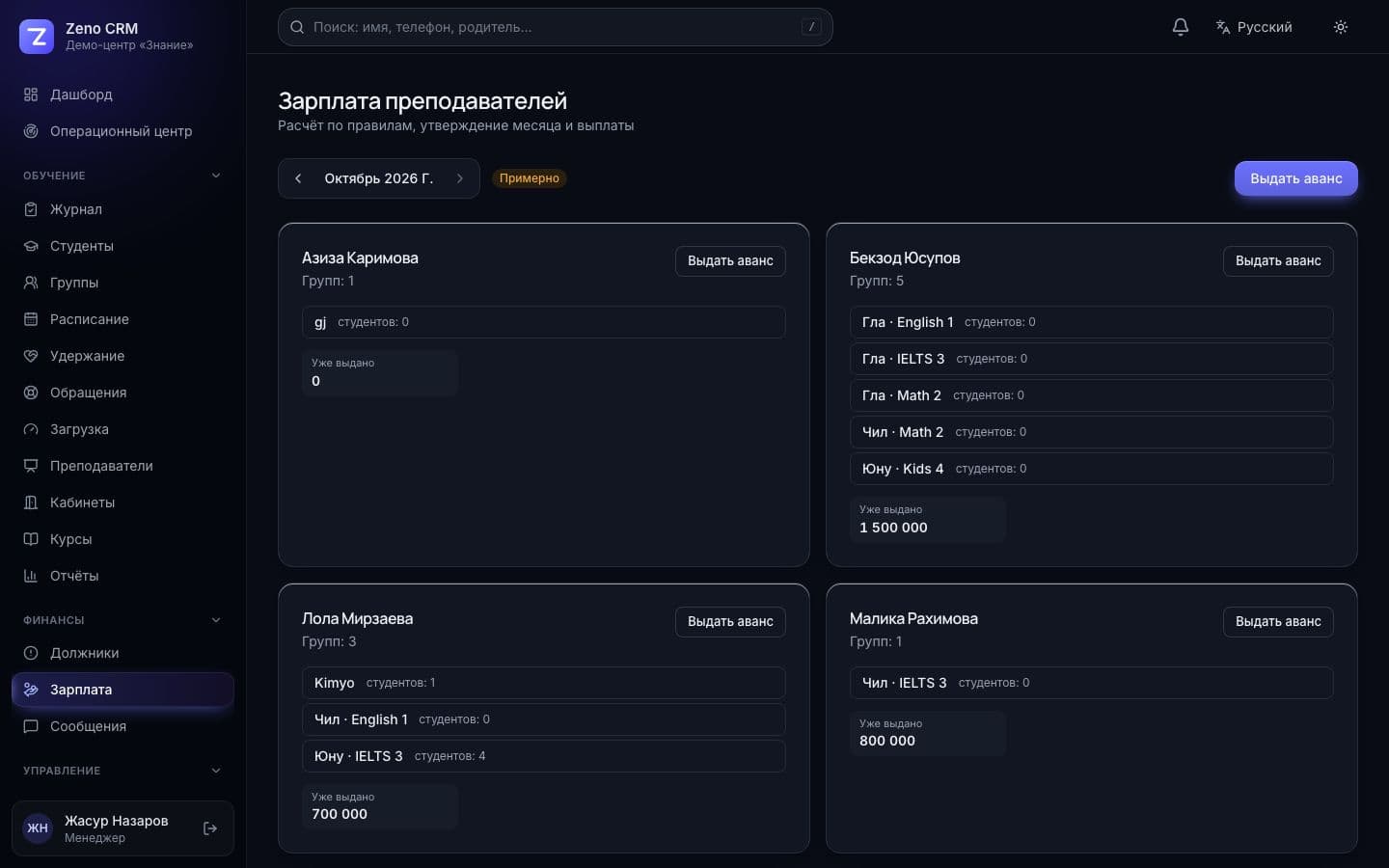
Task: Select the Kimyo group row
Action: tap(543, 683)
